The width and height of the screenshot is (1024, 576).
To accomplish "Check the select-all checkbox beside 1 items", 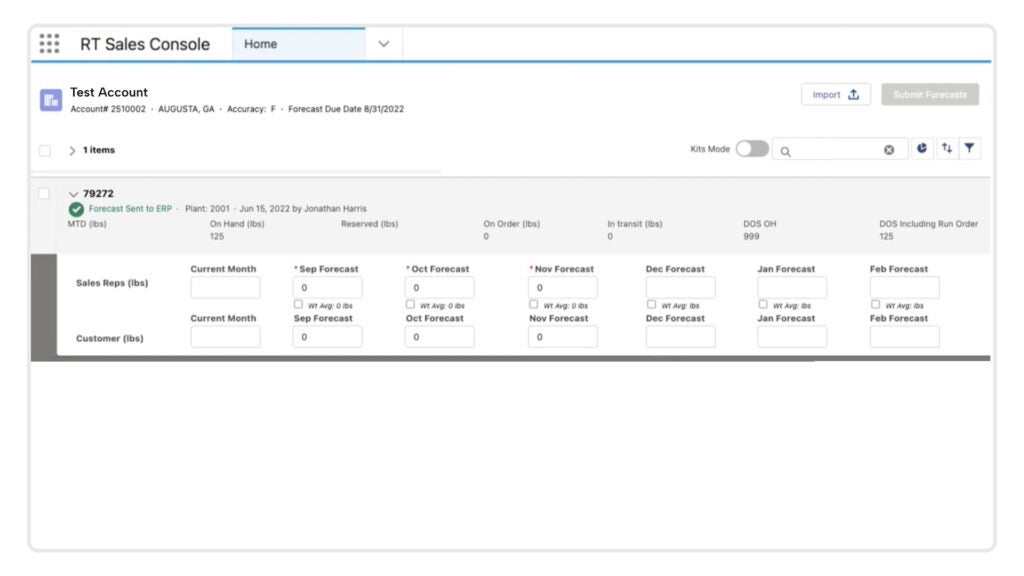I will tap(44, 151).
